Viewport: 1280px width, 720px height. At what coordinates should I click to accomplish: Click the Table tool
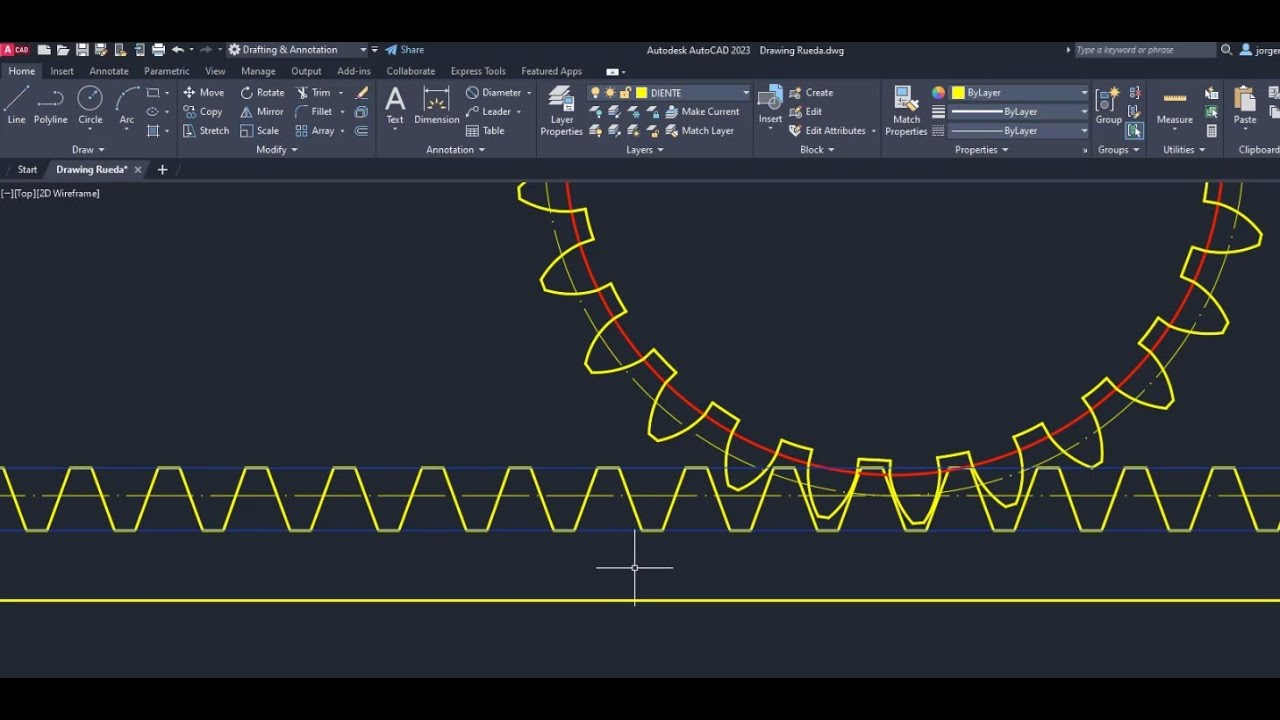[x=485, y=130]
